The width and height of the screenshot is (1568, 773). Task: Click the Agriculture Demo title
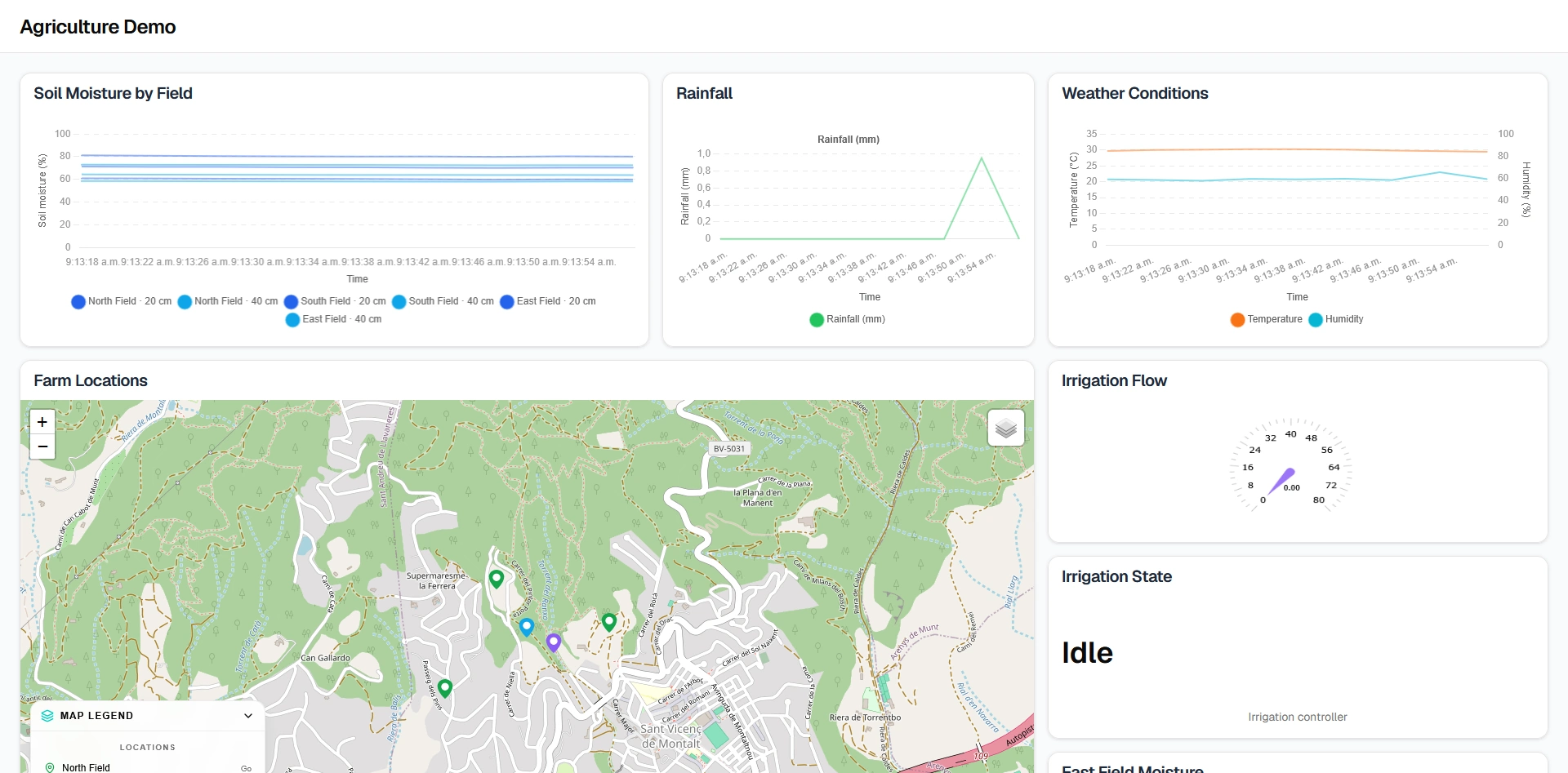pos(98,27)
